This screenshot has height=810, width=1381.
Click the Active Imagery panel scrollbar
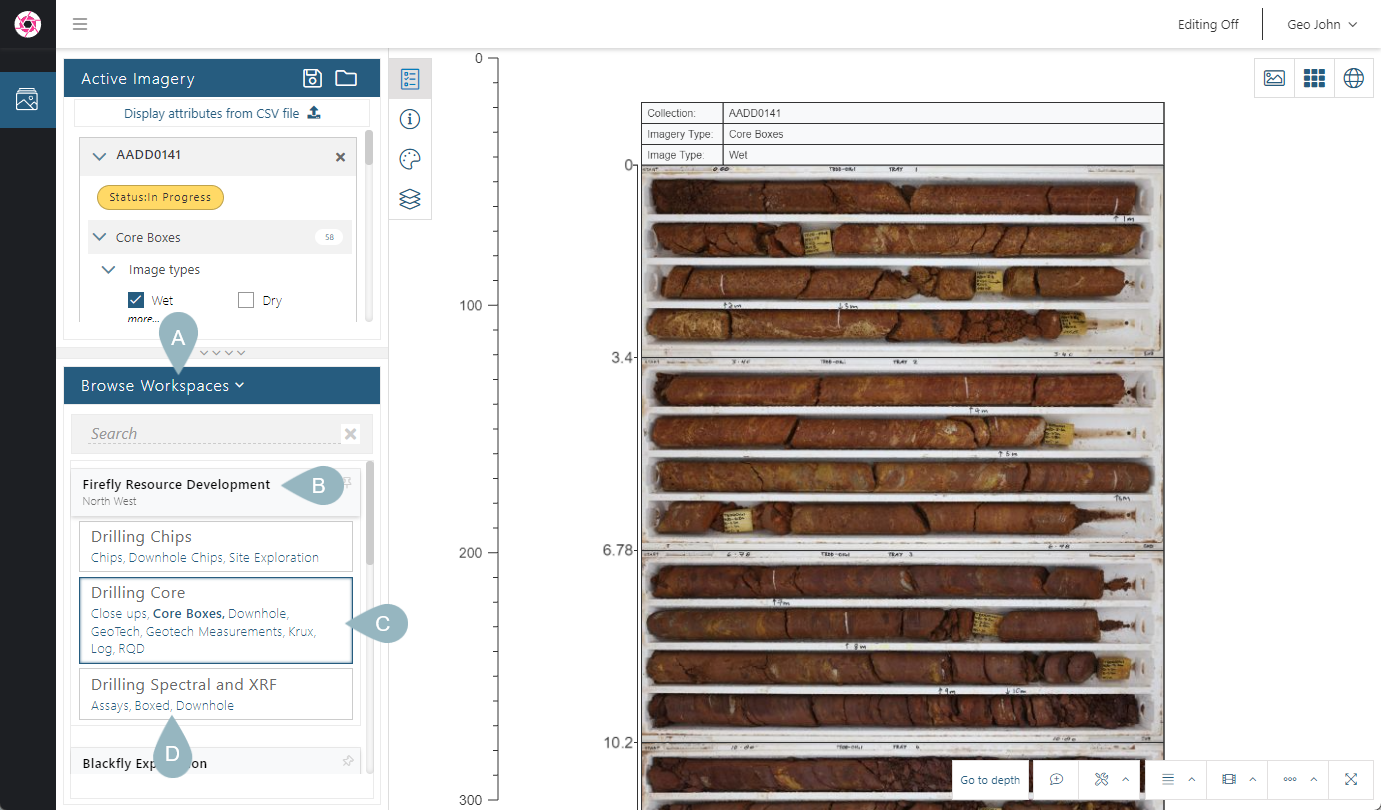point(369,148)
